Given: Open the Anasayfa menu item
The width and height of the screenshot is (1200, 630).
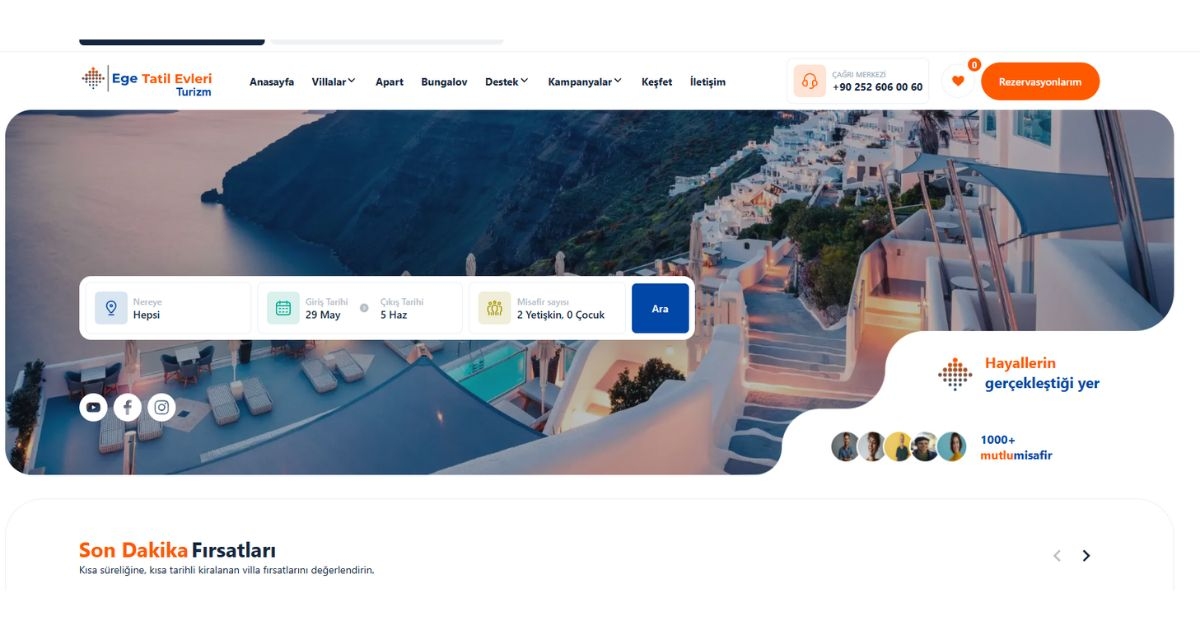Looking at the screenshot, I should 272,82.
